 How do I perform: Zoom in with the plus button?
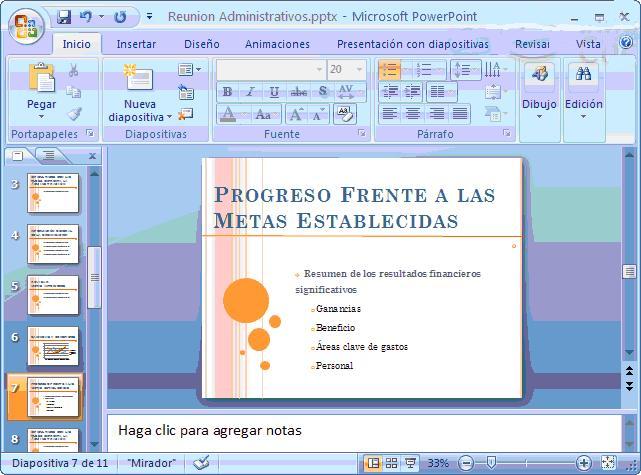click(583, 463)
